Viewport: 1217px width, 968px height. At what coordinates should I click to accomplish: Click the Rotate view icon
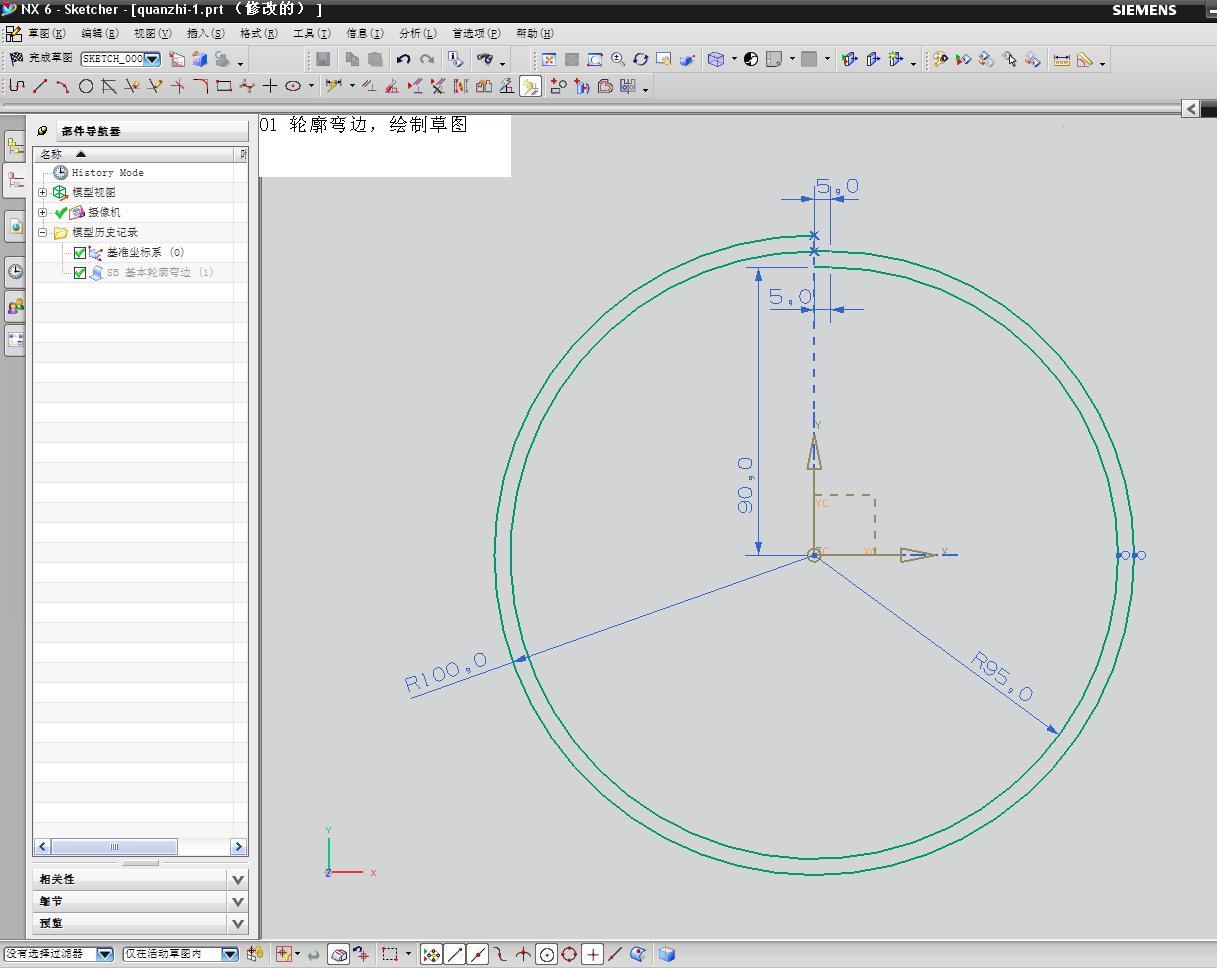[x=641, y=60]
